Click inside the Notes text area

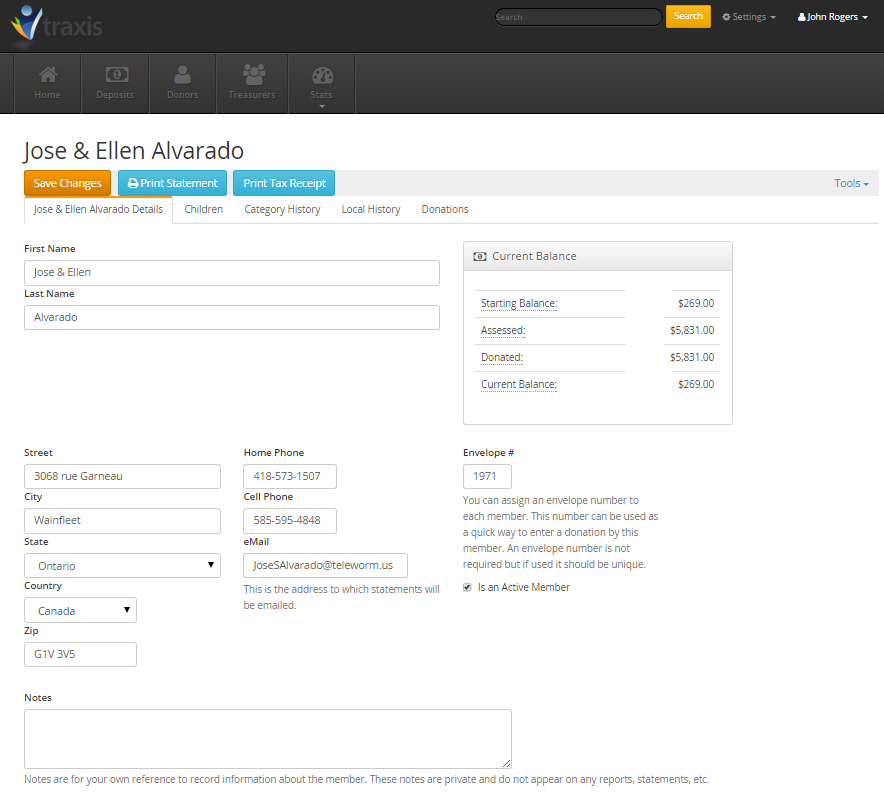[x=268, y=739]
